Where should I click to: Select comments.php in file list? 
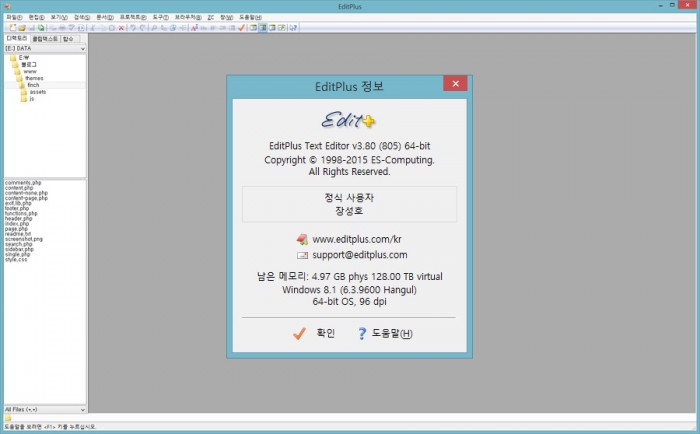[x=23, y=183]
